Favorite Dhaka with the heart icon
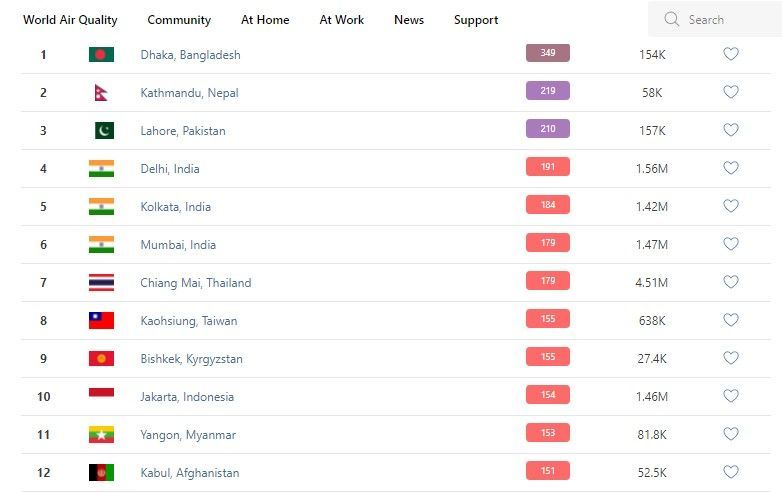Screen dimensions: 782x492 pos(731,54)
